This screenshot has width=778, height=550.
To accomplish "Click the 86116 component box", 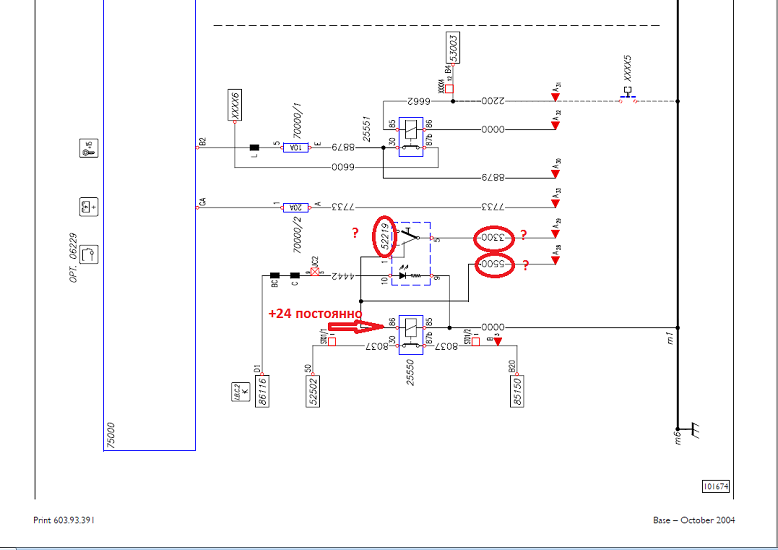I will tap(262, 391).
